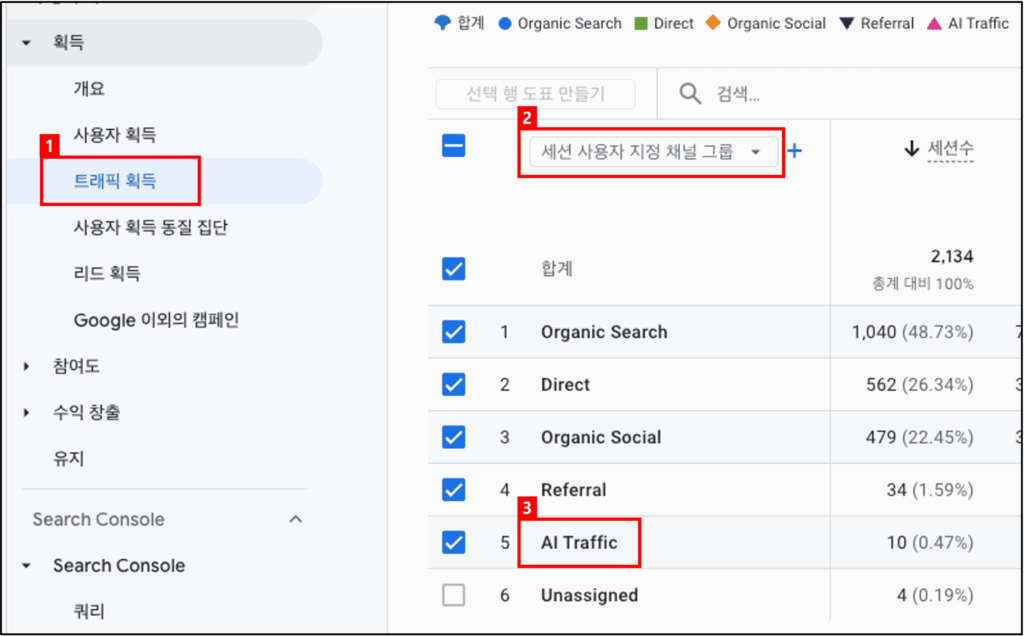Click the 합계 legend marker icon
1024x636 pixels.
[x=442, y=23]
